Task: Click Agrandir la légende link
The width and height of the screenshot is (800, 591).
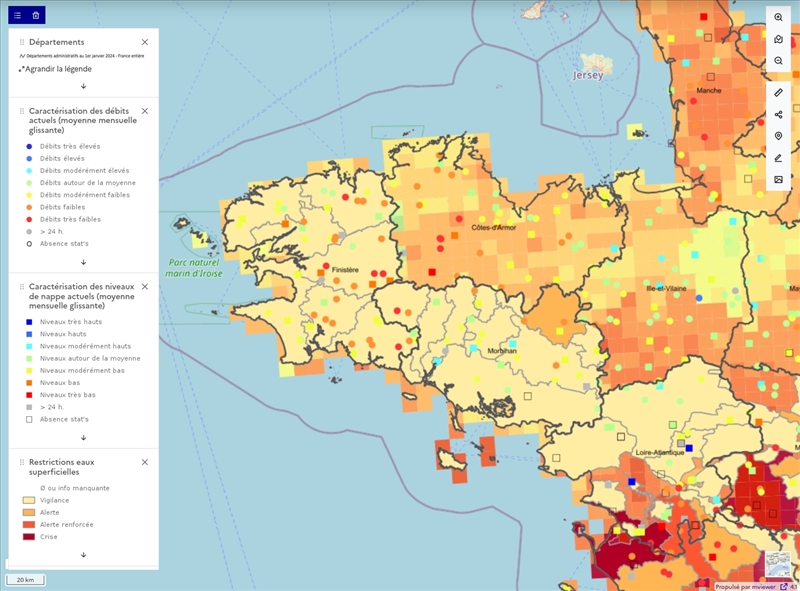Action: click(x=56, y=69)
